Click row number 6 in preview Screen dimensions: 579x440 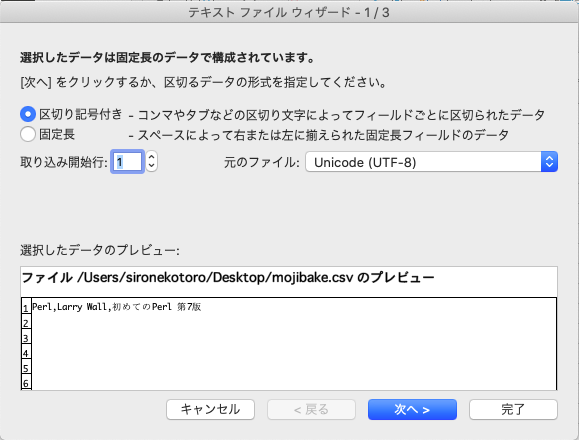tap(26, 383)
